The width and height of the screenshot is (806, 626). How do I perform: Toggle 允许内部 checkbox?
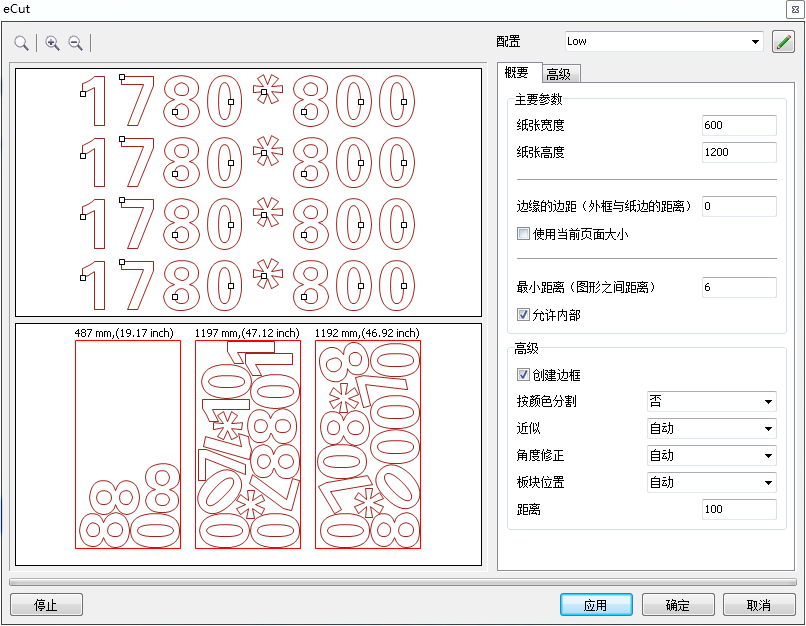pos(523,315)
